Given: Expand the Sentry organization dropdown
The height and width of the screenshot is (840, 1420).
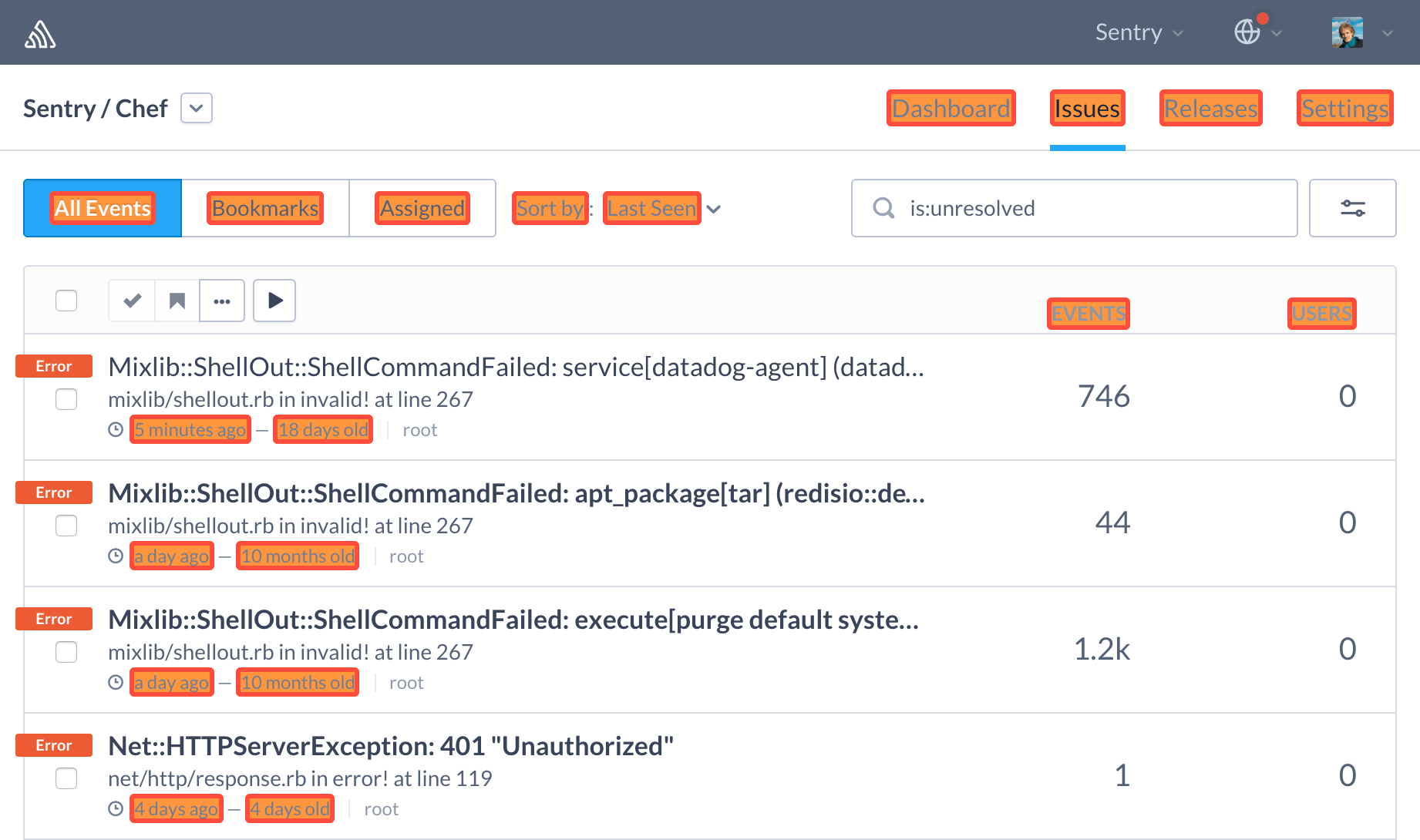Looking at the screenshot, I should point(1139,32).
